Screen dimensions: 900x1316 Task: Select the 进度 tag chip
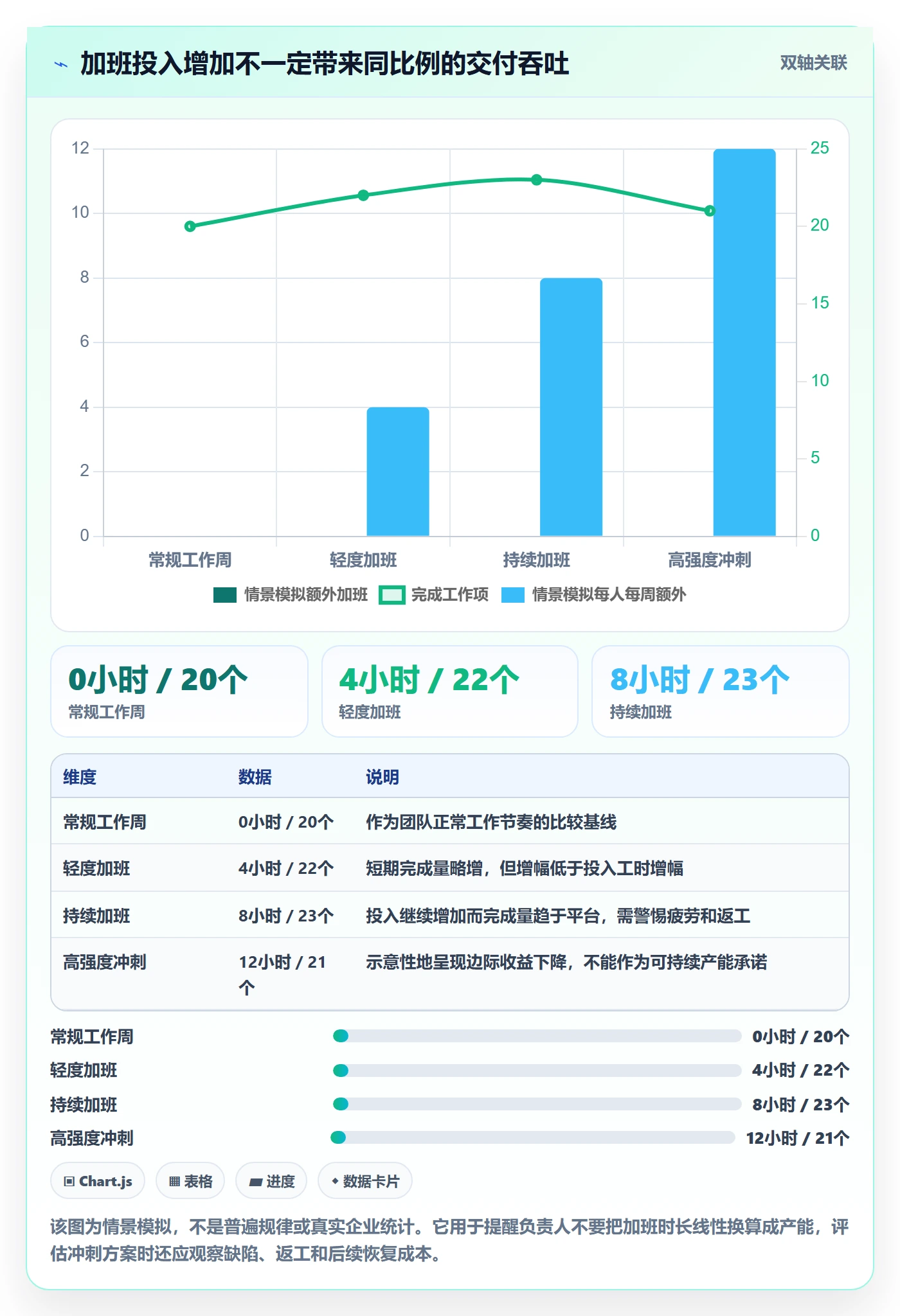271,1181
